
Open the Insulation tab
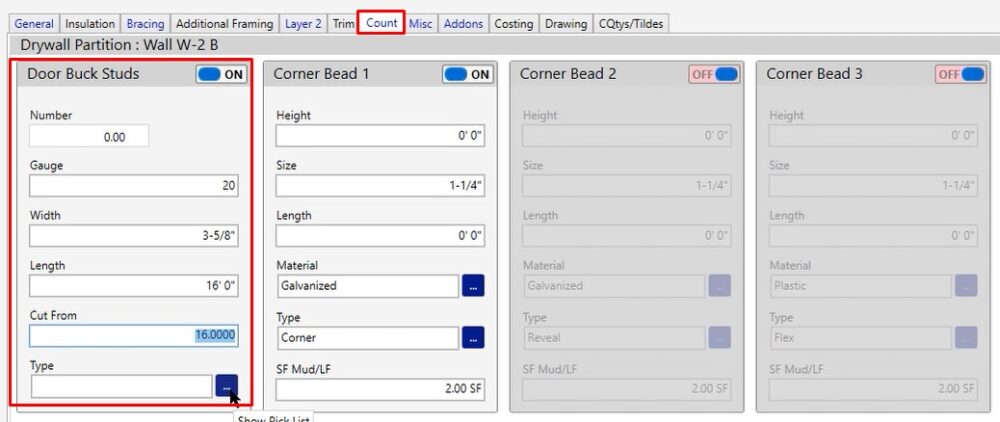(90, 23)
